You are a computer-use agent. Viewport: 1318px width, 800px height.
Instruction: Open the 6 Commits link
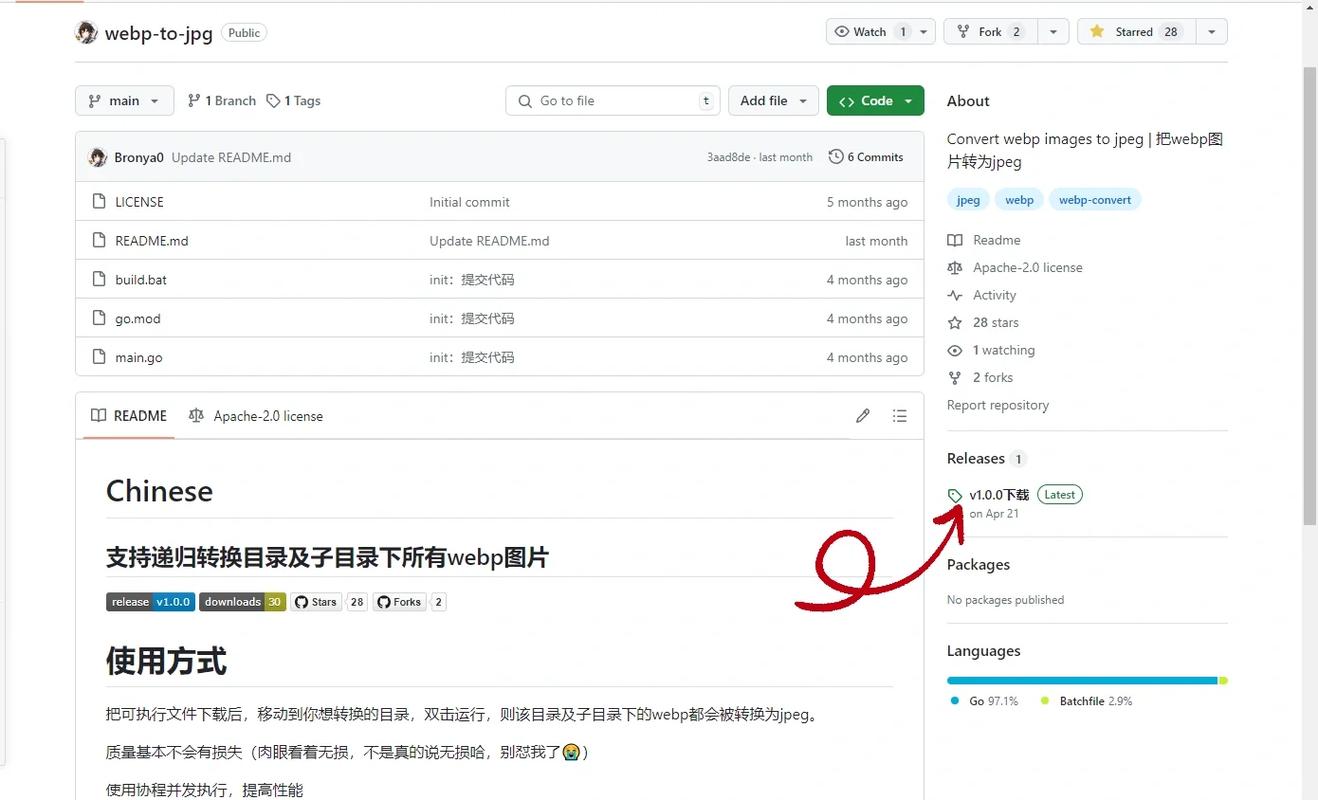point(866,157)
